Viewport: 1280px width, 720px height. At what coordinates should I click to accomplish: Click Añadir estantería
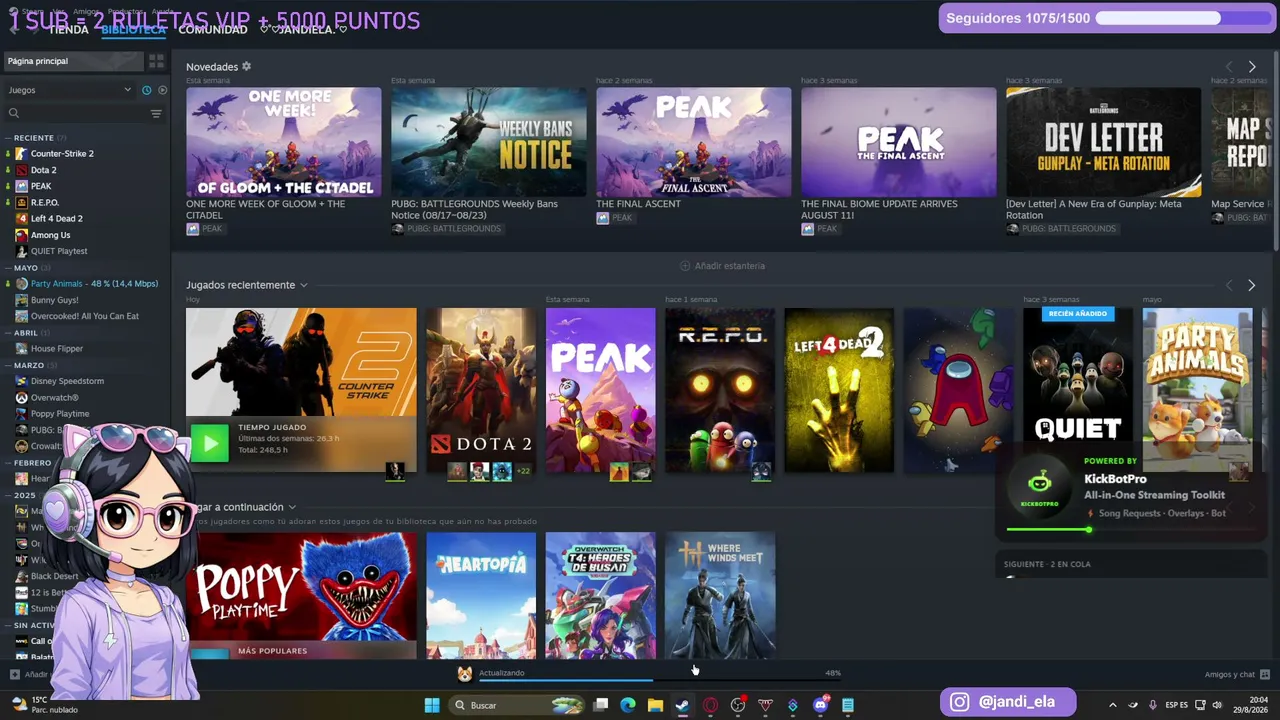(722, 266)
